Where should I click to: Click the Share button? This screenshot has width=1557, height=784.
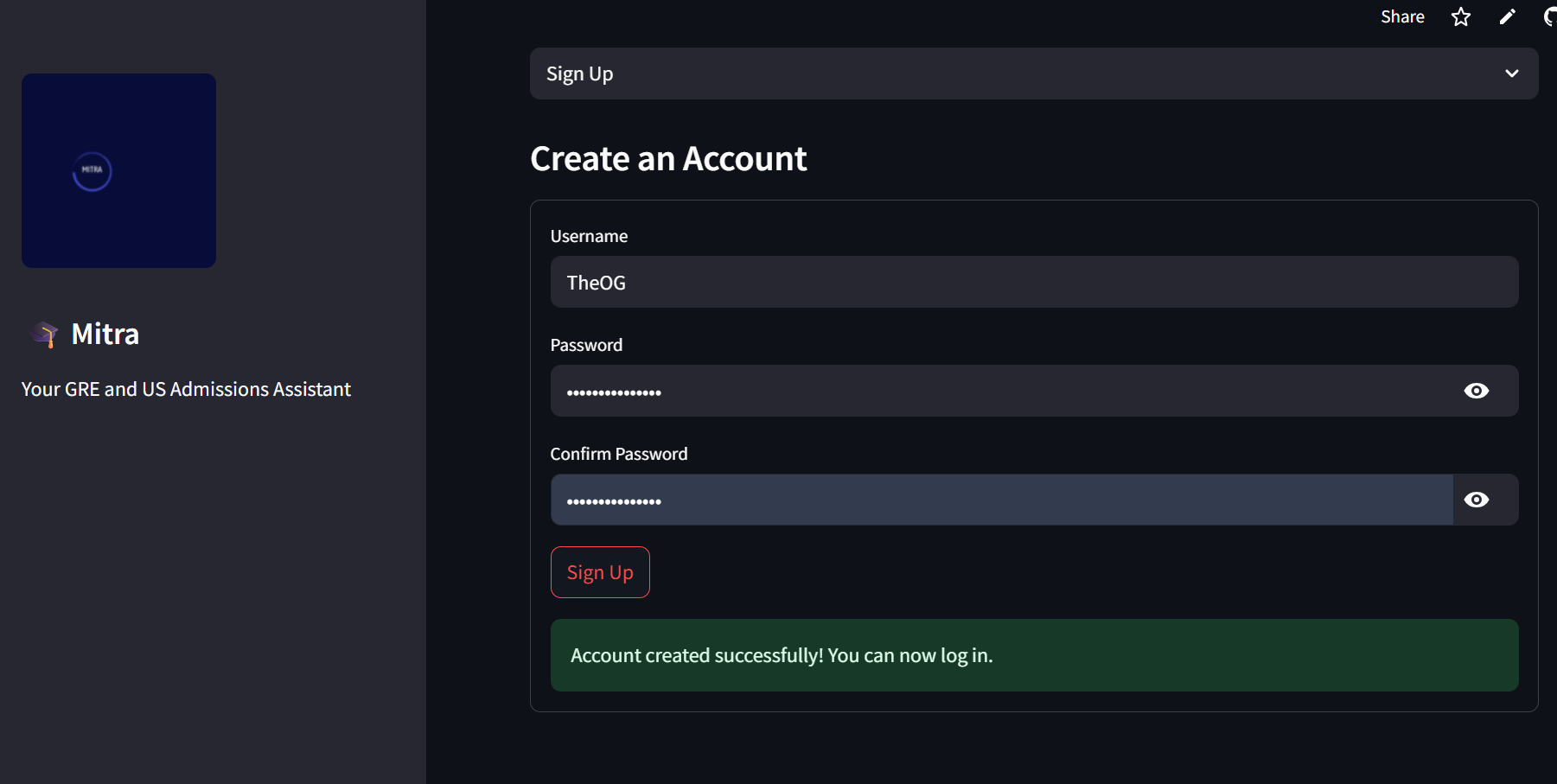1402,17
